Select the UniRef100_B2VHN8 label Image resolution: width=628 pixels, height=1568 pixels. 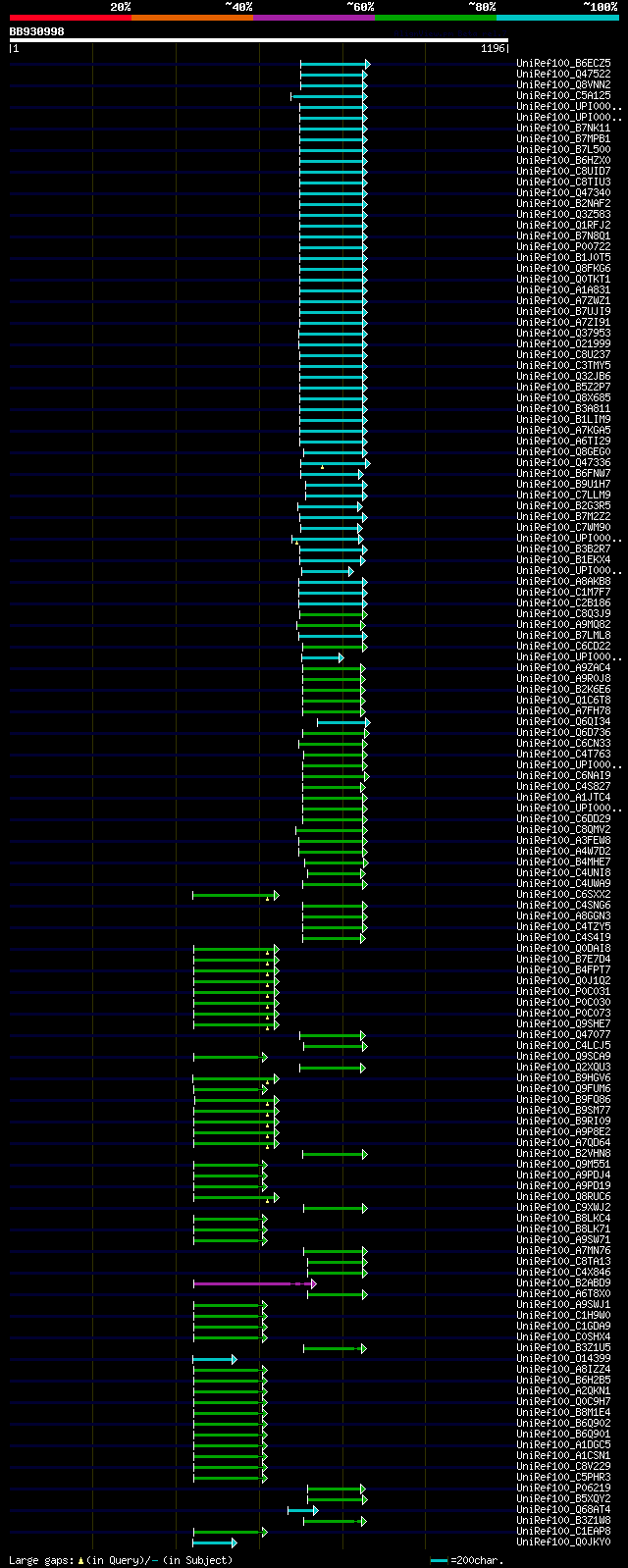(x=563, y=1154)
